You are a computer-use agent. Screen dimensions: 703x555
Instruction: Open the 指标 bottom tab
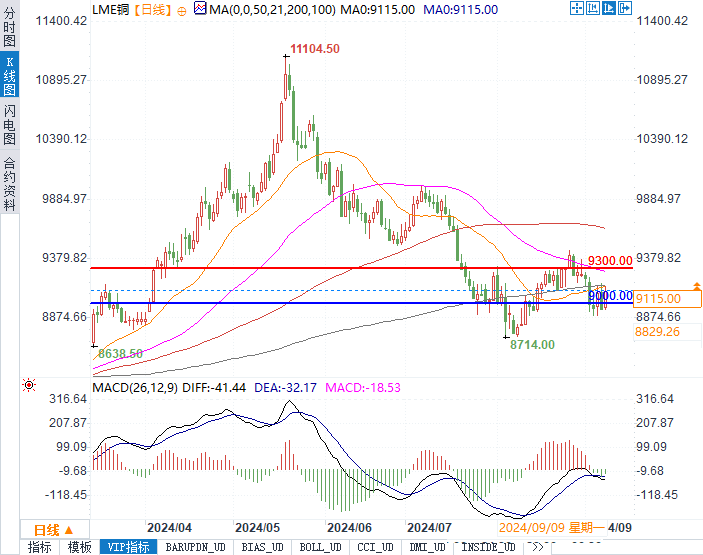(40, 547)
